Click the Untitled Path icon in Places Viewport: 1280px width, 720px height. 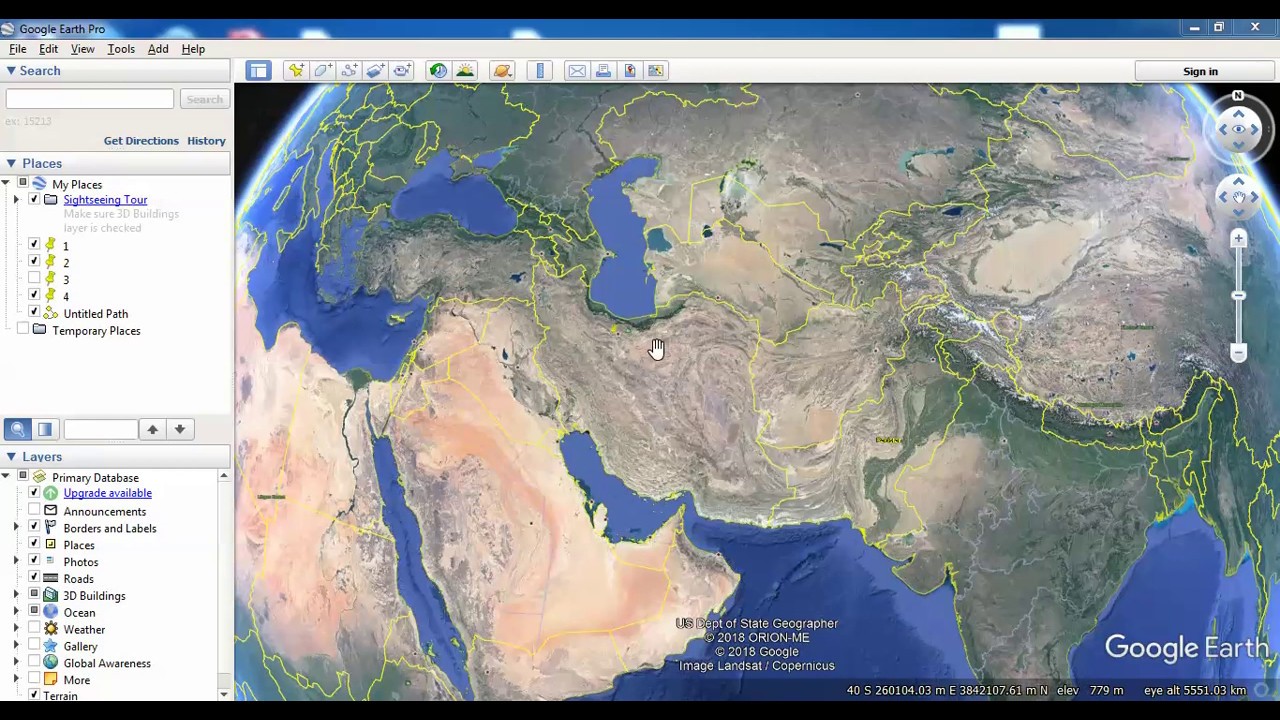click(51, 313)
